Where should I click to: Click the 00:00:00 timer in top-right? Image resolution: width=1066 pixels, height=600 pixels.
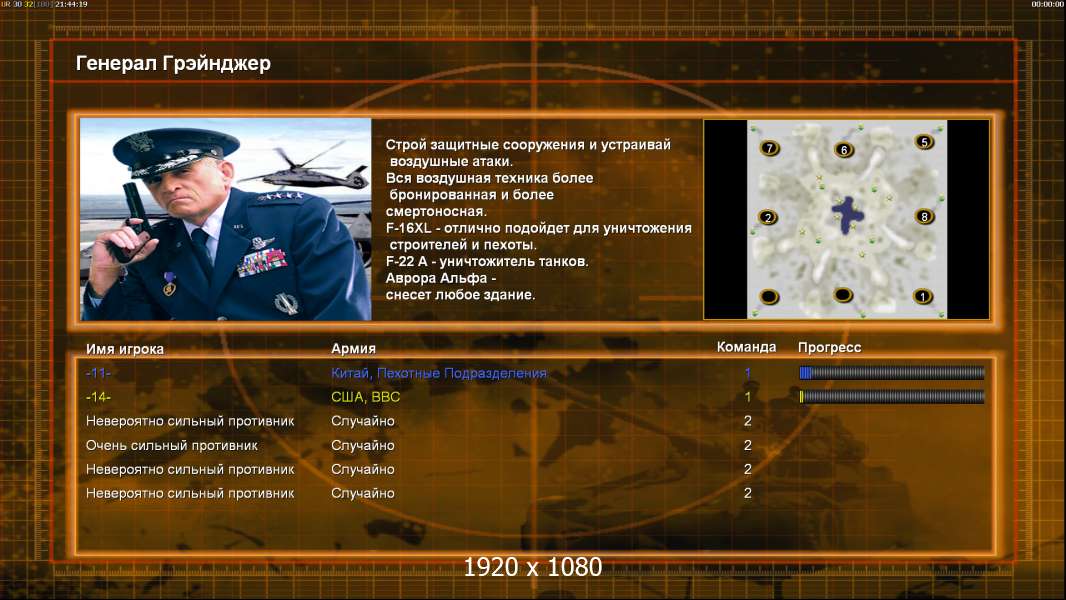click(1048, 4)
